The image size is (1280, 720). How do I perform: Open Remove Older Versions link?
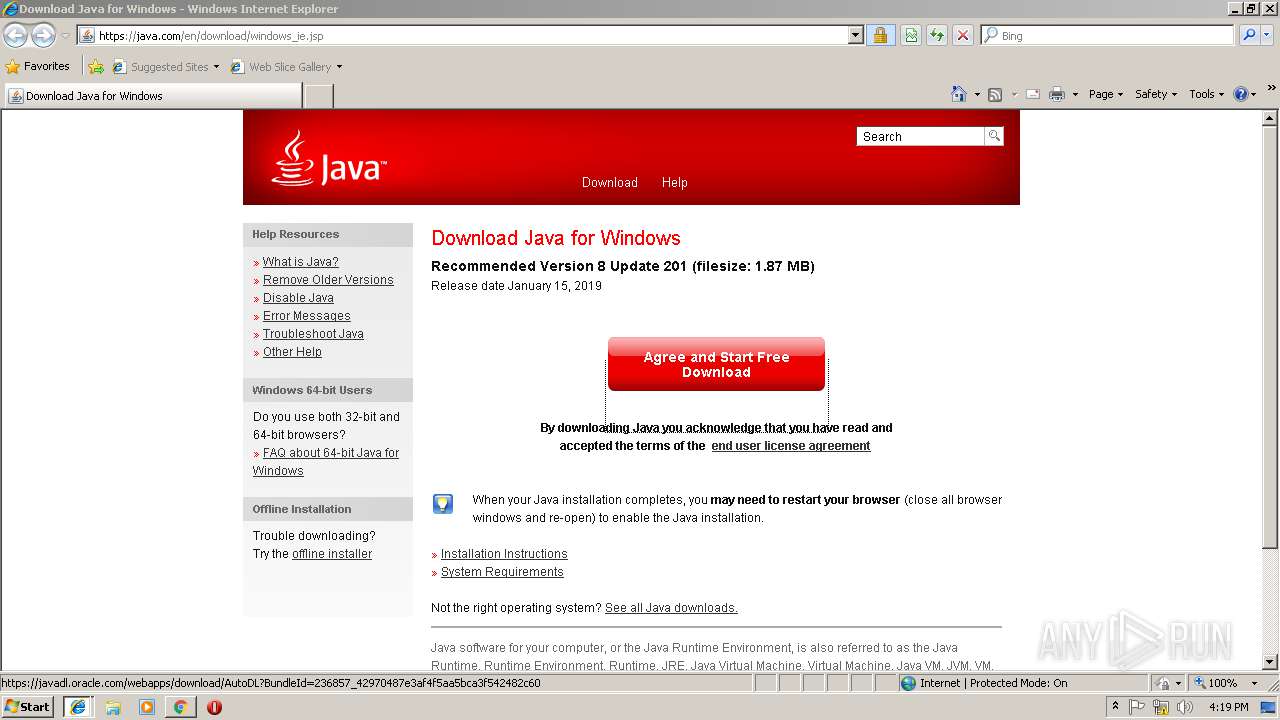(x=328, y=280)
